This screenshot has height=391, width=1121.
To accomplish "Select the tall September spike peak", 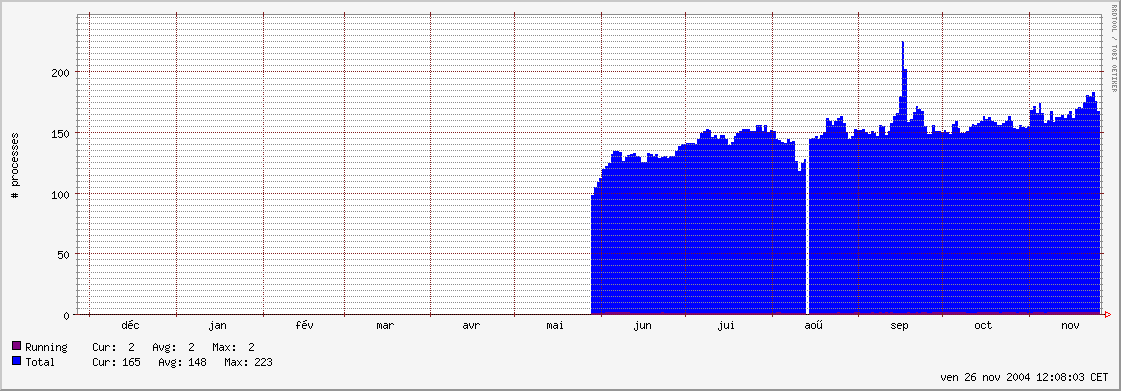I will click(903, 43).
